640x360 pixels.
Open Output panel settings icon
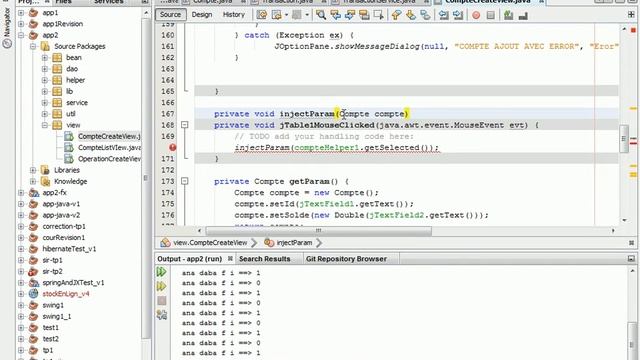tap(162, 315)
